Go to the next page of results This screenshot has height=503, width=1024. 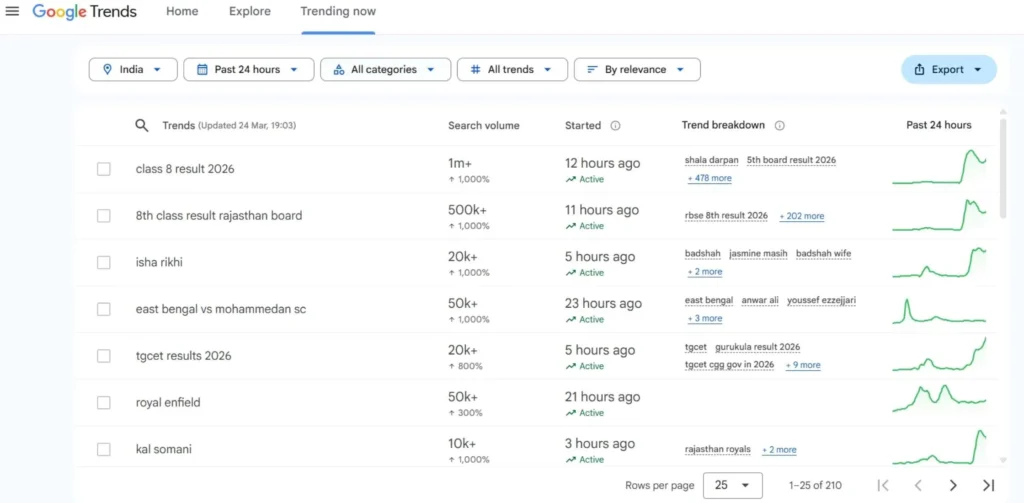click(x=953, y=485)
